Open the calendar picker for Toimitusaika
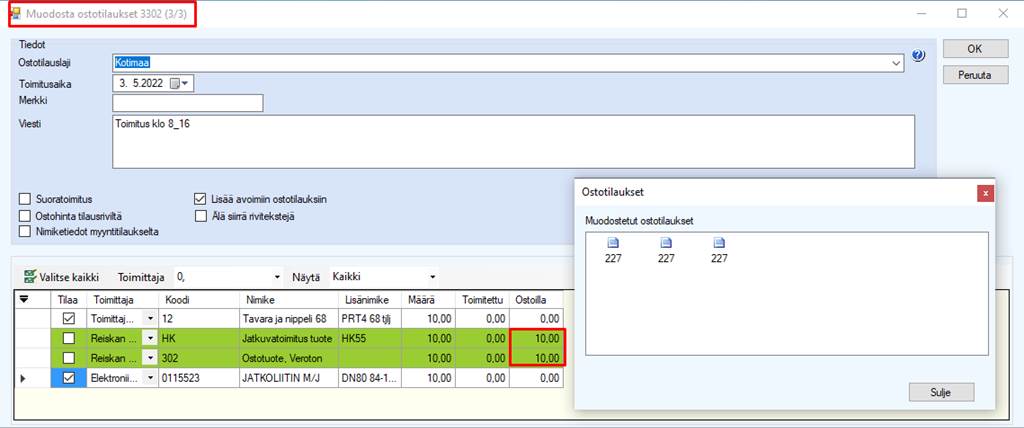Screen dimensions: 1024x428 179,84
